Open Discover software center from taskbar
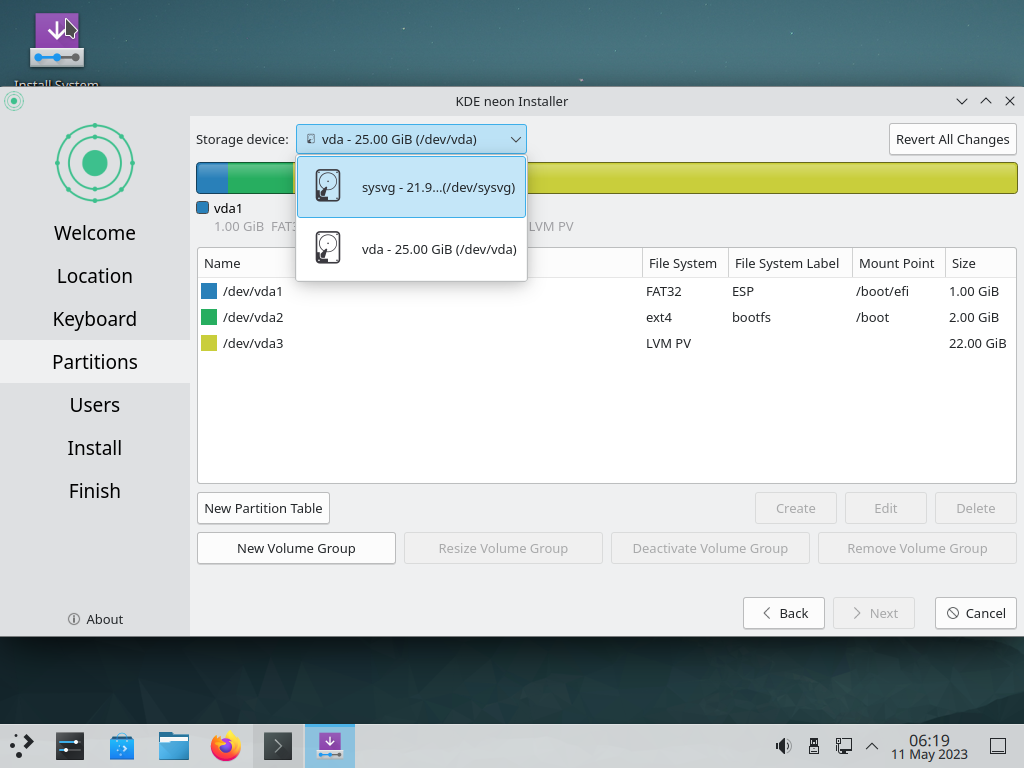The height and width of the screenshot is (768, 1024). [x=122, y=746]
